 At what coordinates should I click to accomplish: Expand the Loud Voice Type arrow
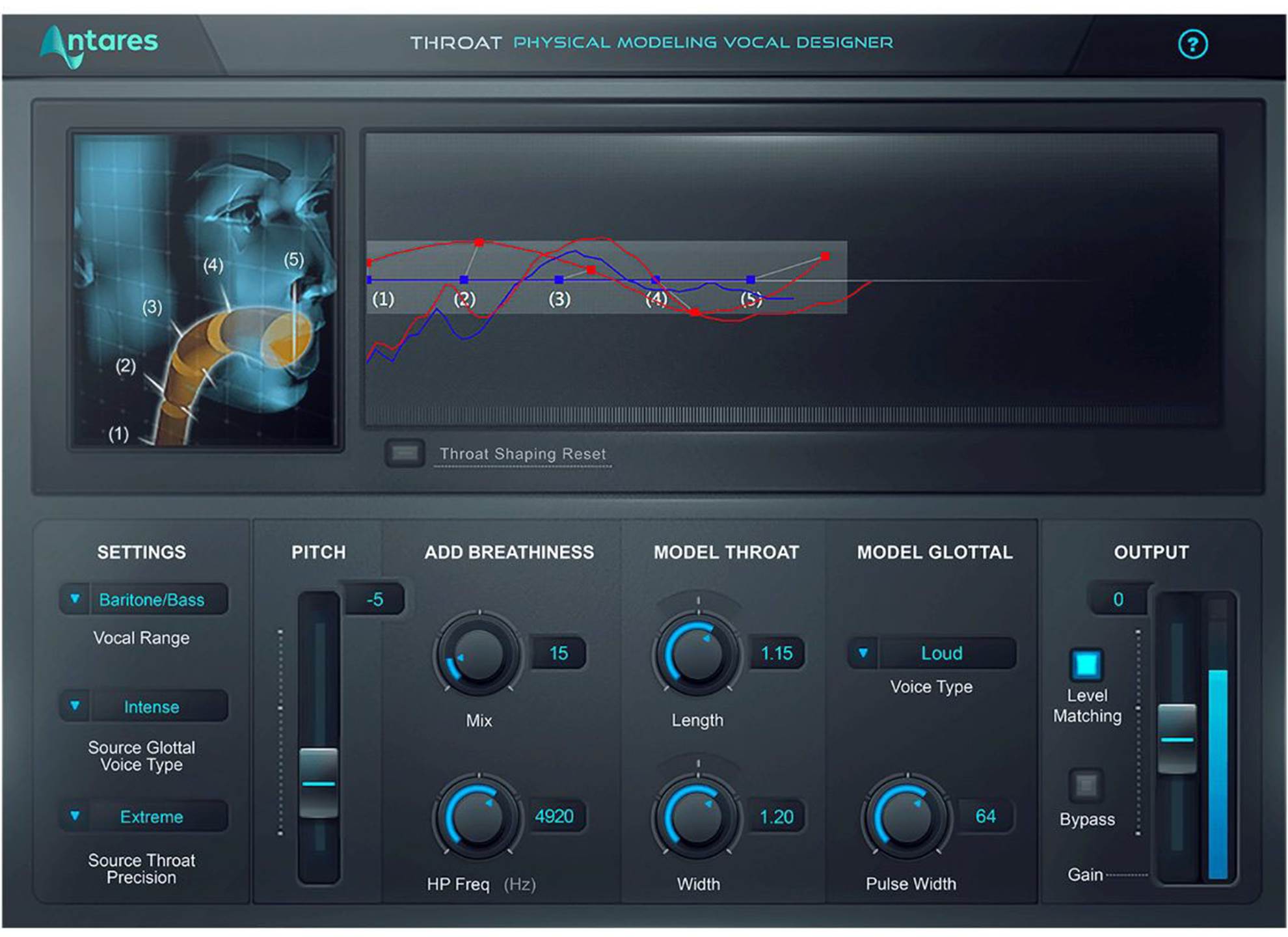click(863, 653)
